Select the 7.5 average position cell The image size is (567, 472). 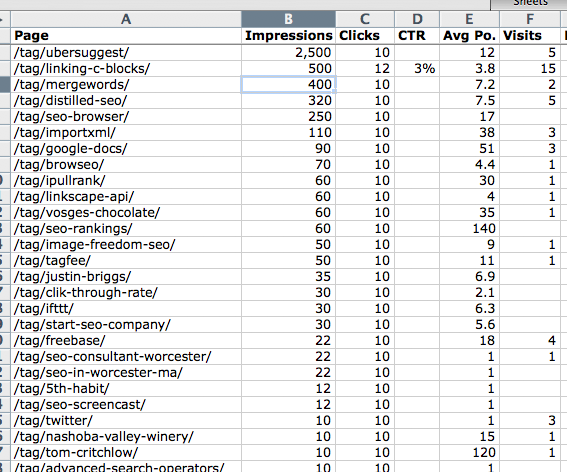(469, 101)
